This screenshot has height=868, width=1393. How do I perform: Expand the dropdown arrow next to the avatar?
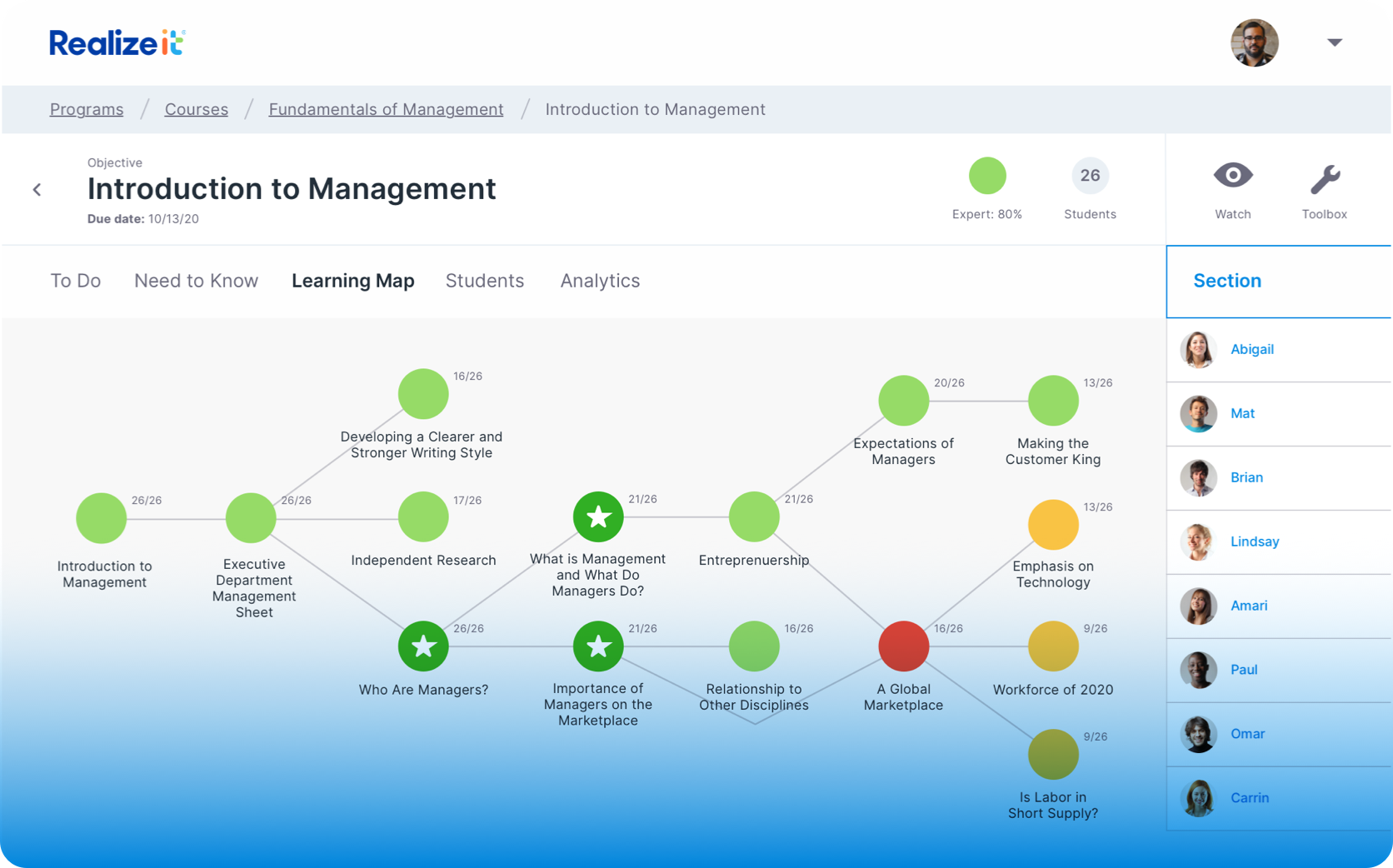click(x=1334, y=42)
